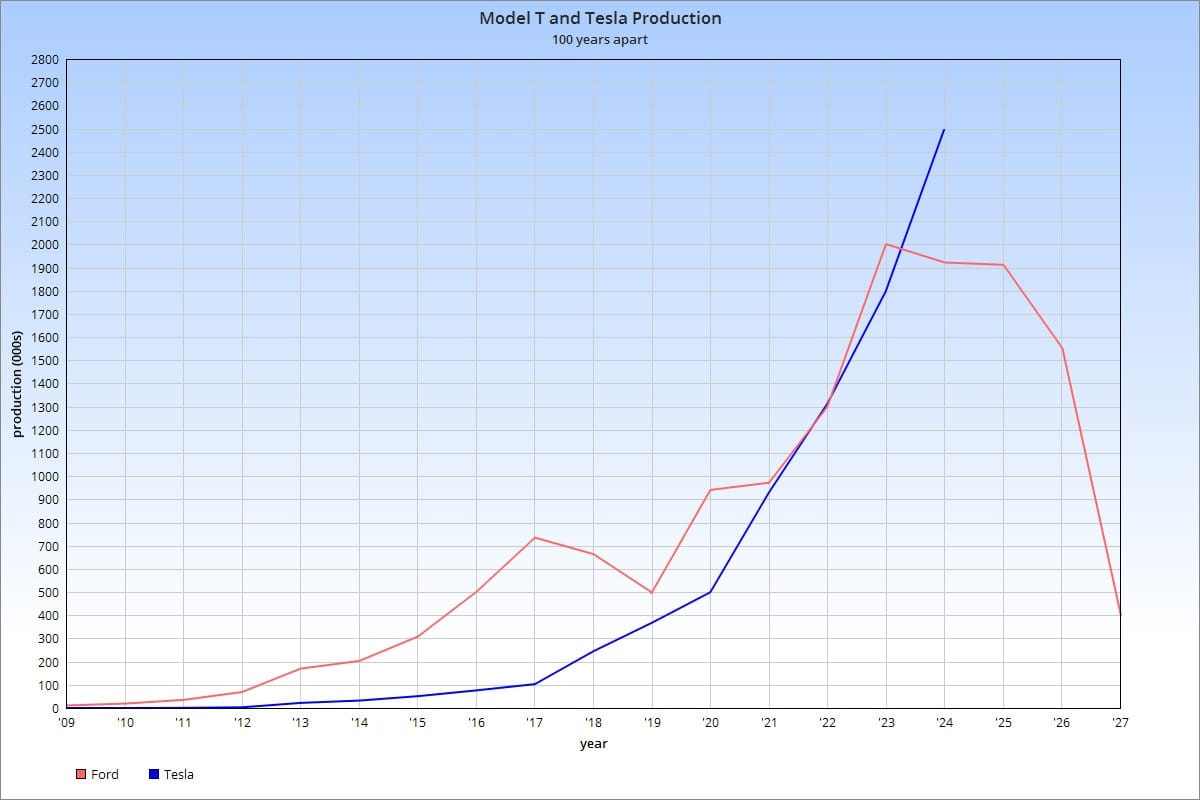Click the Ford data point at '13
The height and width of the screenshot is (800, 1200).
(x=300, y=668)
